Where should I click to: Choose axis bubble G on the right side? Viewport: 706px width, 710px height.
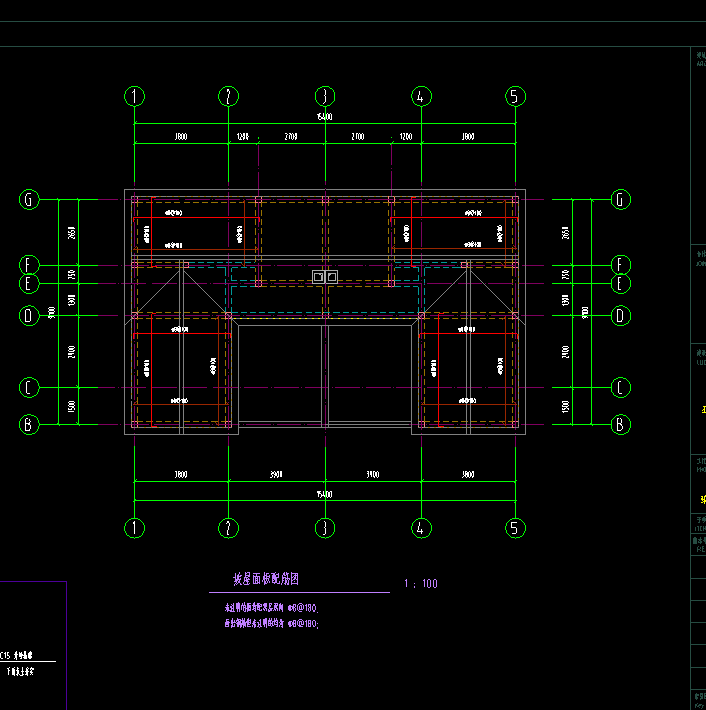[620, 199]
